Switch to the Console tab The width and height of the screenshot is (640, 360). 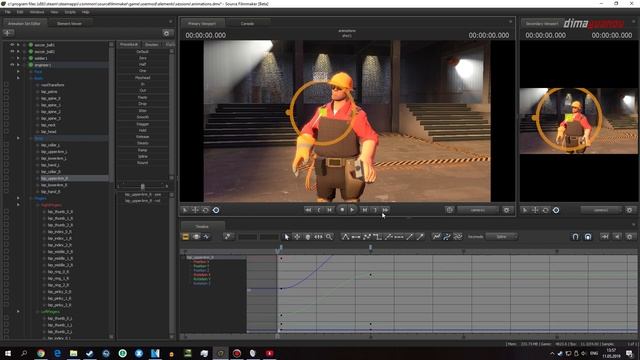pos(247,24)
